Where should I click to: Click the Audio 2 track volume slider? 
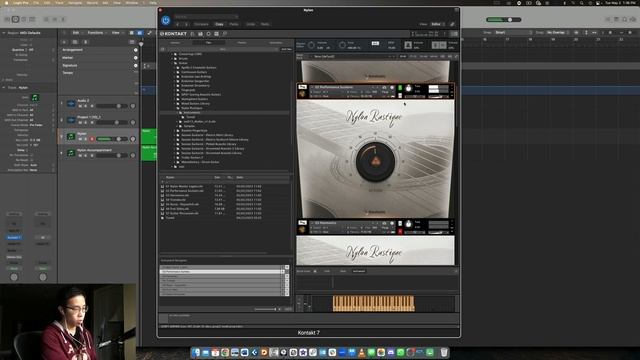tap(111, 106)
